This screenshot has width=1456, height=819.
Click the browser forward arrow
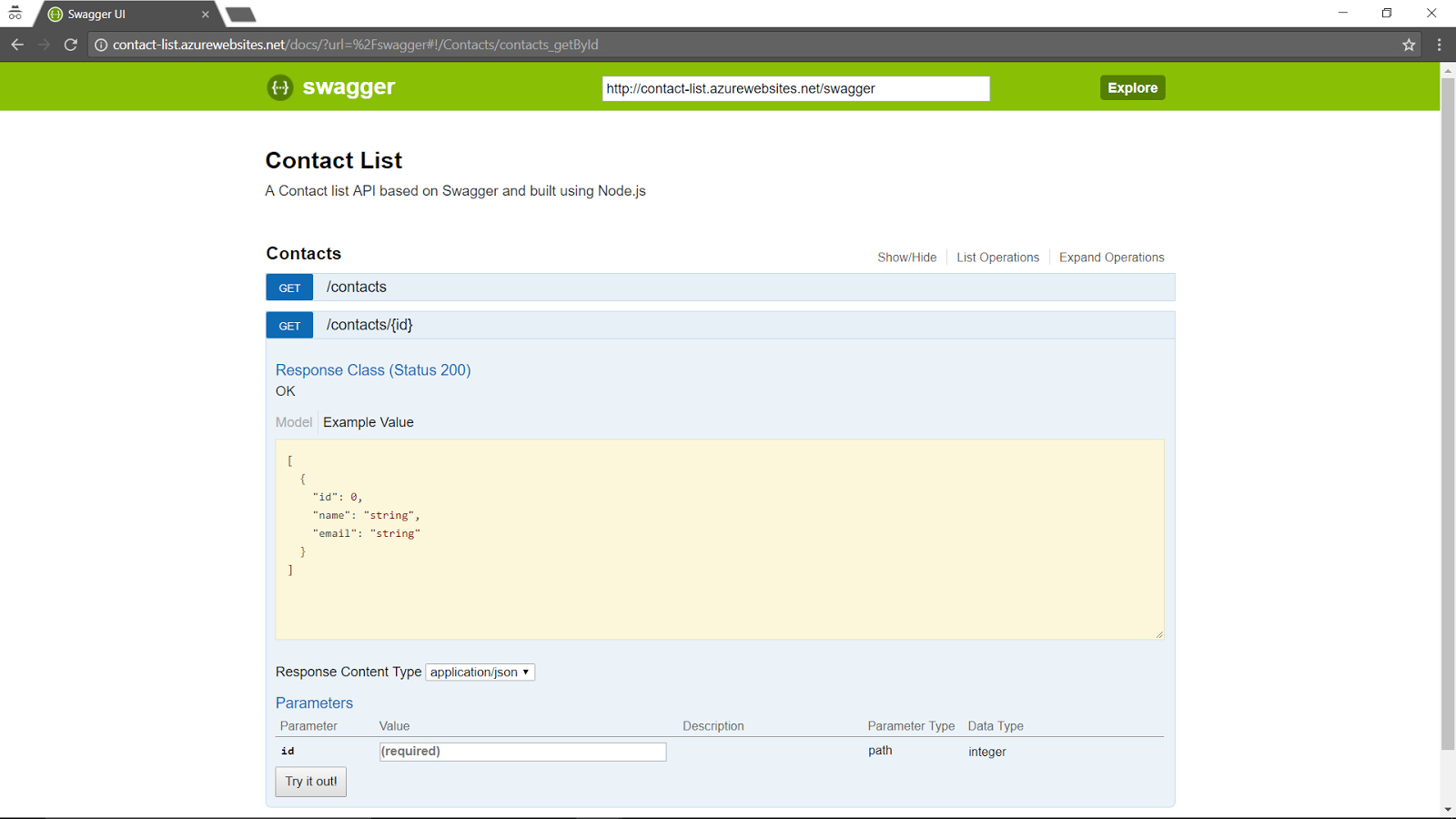[x=44, y=45]
